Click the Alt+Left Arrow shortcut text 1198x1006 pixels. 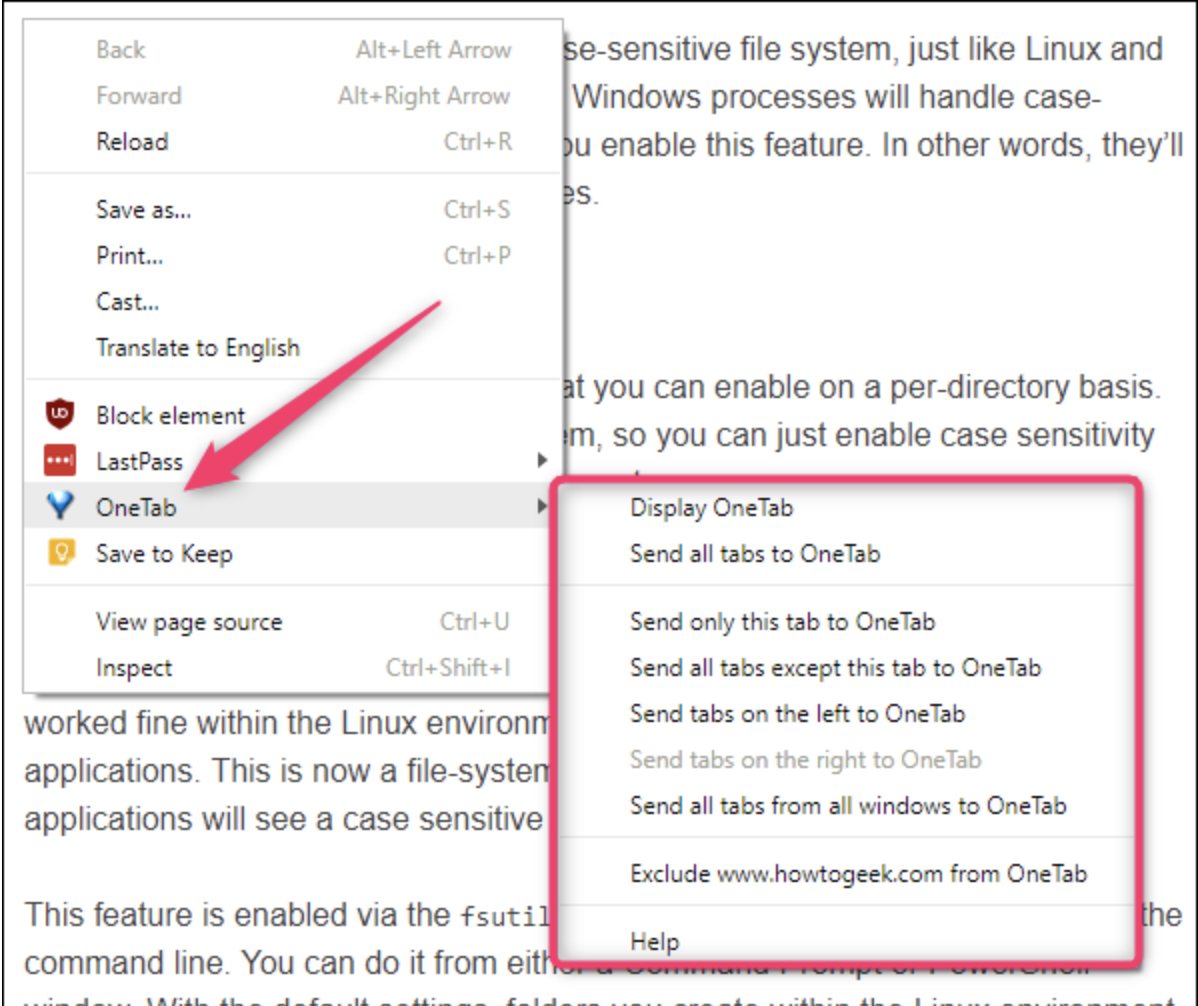(x=433, y=50)
